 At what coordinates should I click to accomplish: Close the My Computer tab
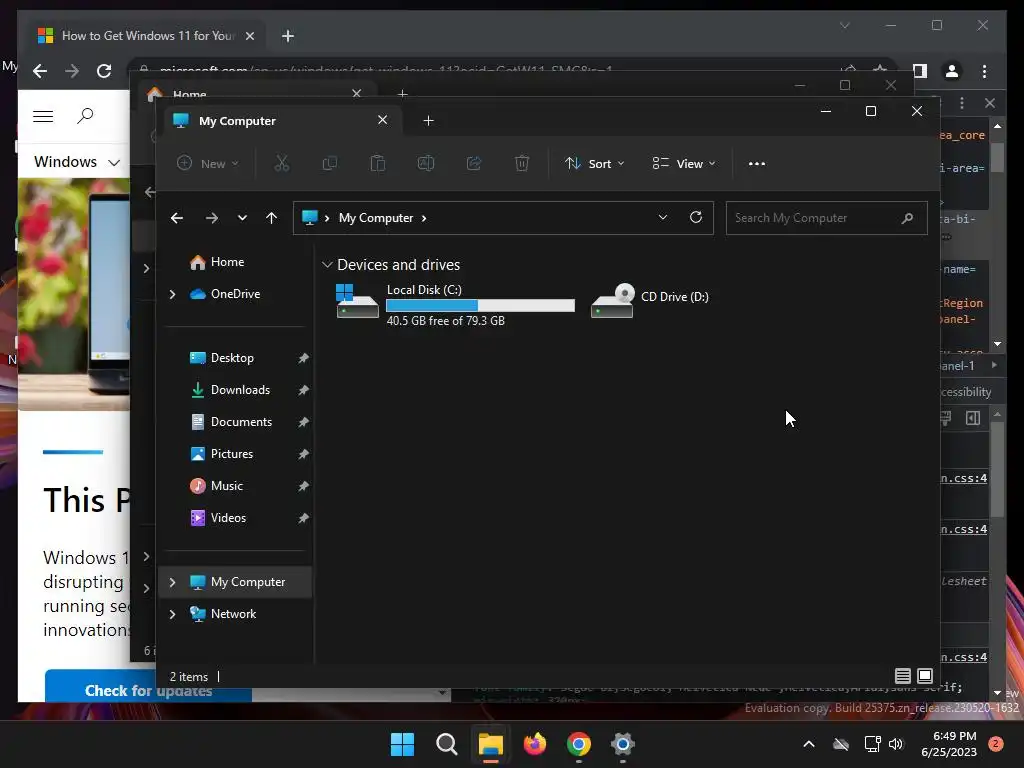point(383,120)
